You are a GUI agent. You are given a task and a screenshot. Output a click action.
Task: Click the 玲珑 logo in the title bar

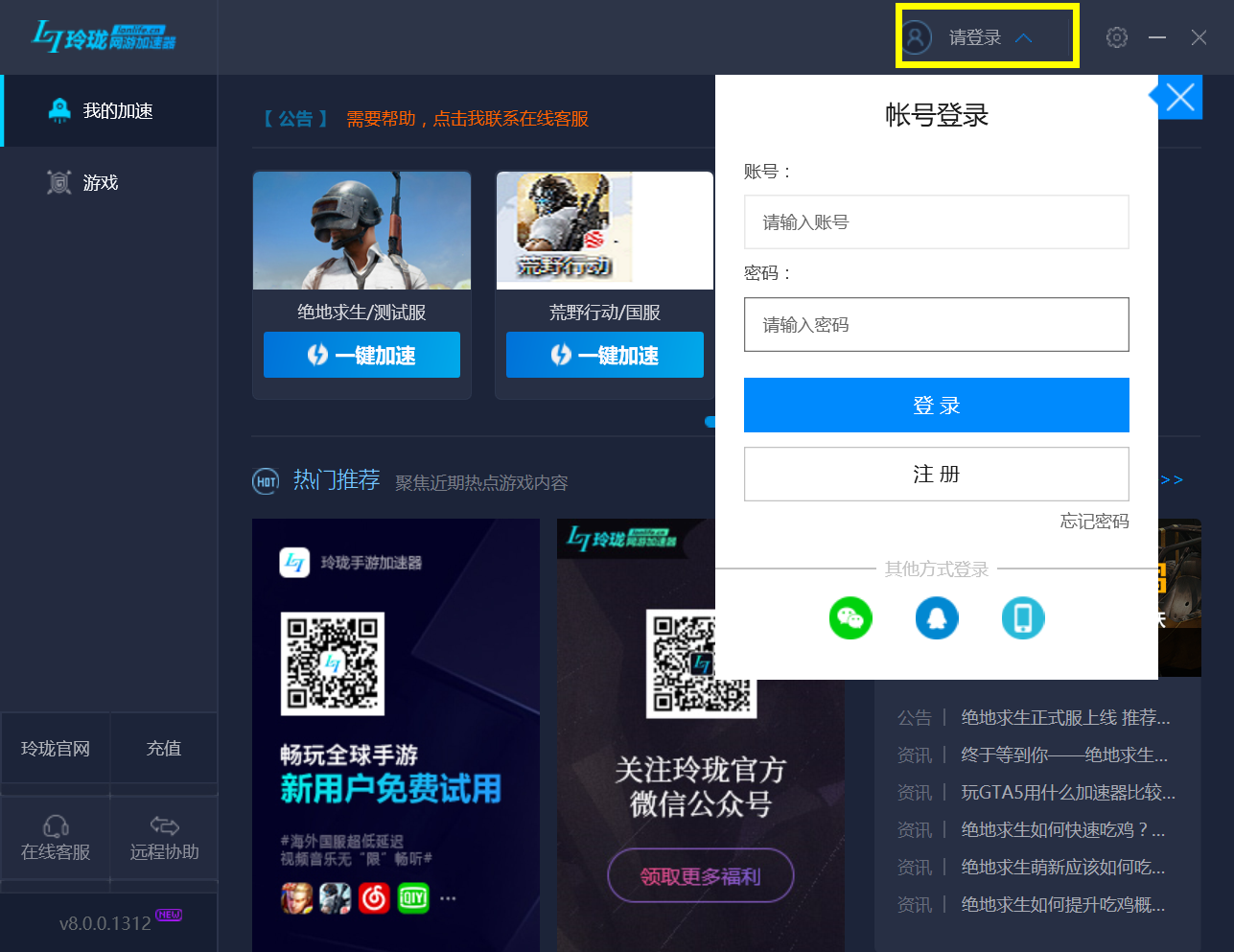click(101, 35)
